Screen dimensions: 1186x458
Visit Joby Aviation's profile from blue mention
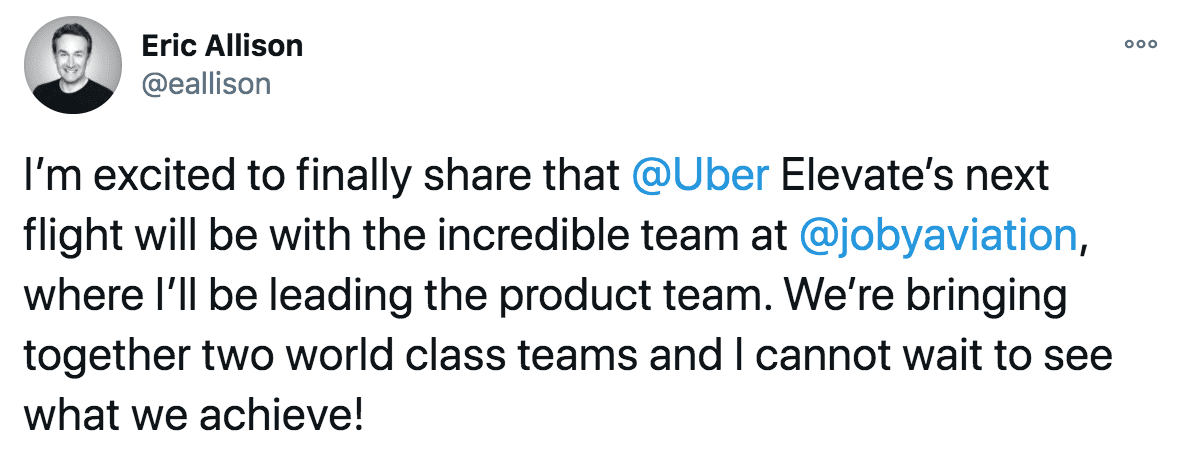(x=937, y=237)
